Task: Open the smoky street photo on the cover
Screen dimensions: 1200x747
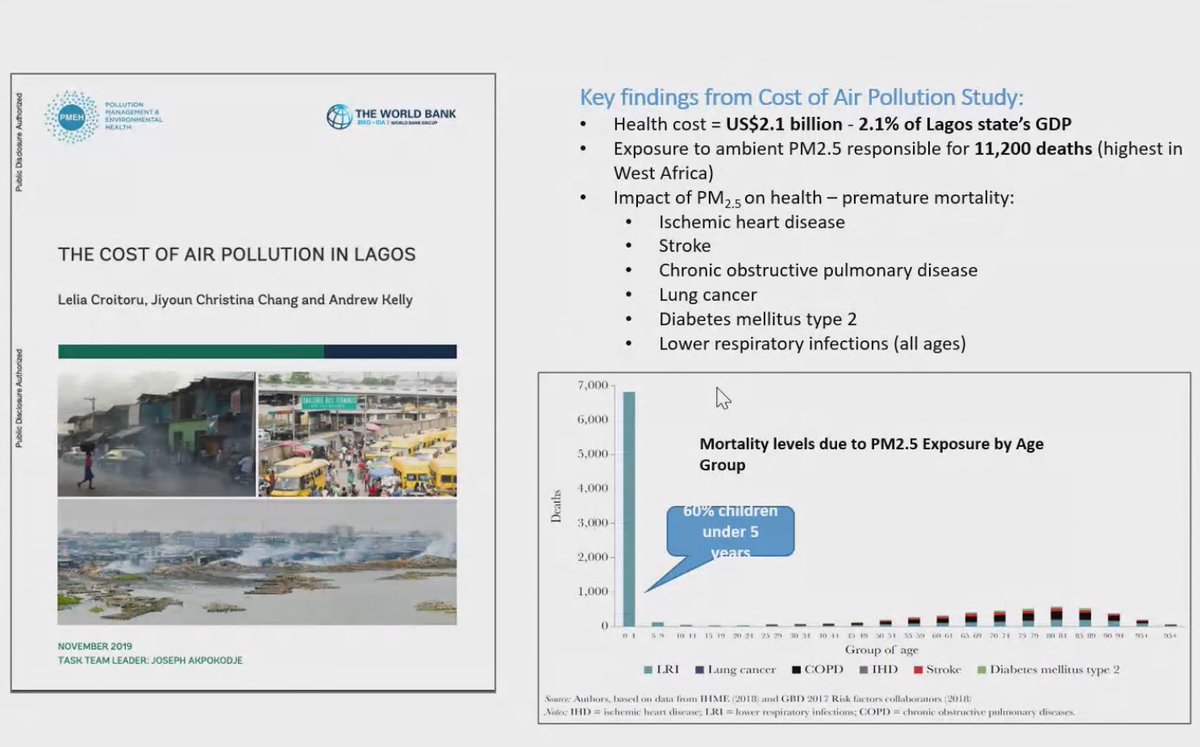Action: pos(156,433)
